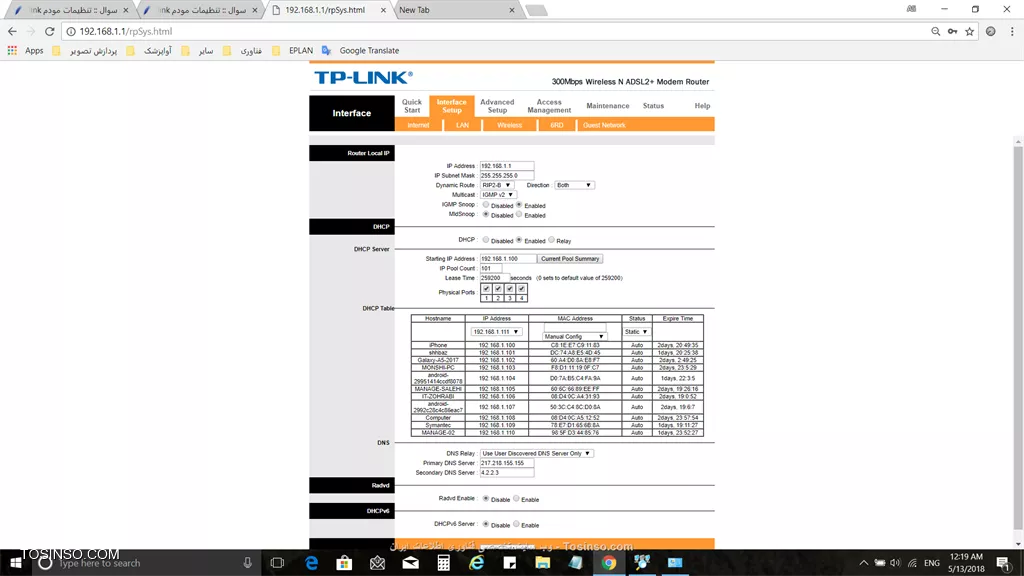Open the Direction dropdown

click(574, 185)
